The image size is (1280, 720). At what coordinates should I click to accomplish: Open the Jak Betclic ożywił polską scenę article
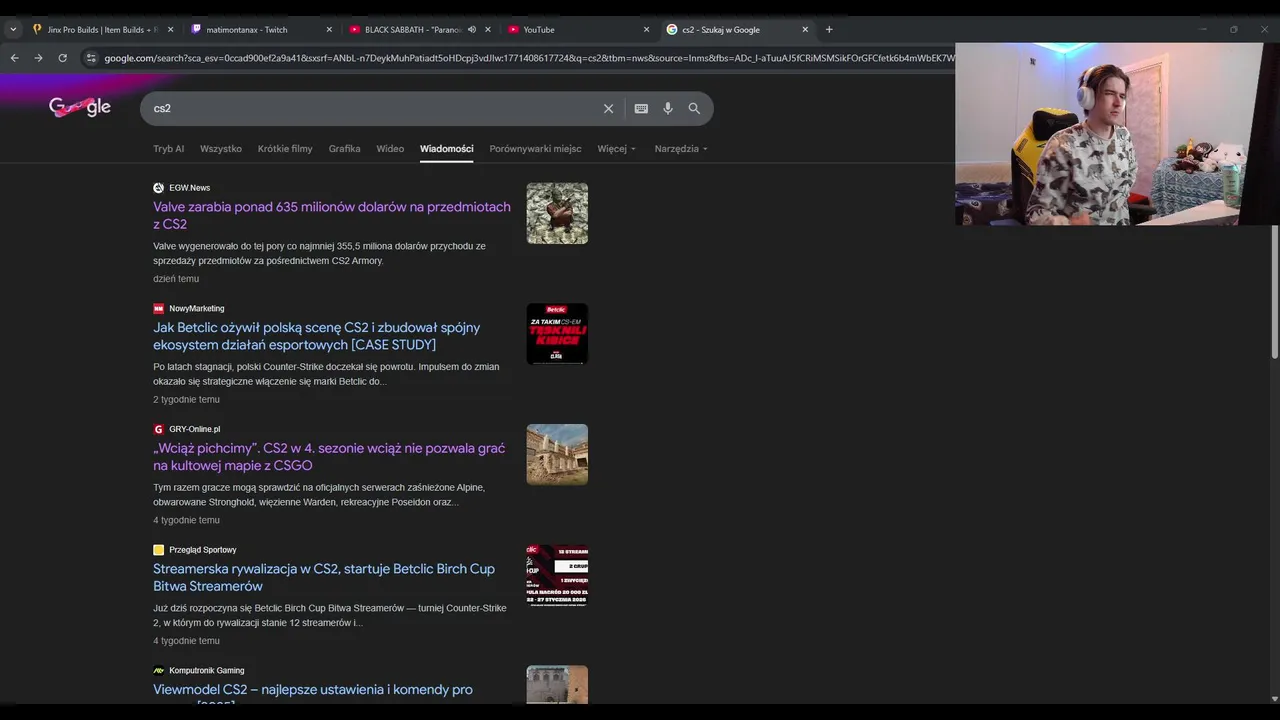click(317, 336)
